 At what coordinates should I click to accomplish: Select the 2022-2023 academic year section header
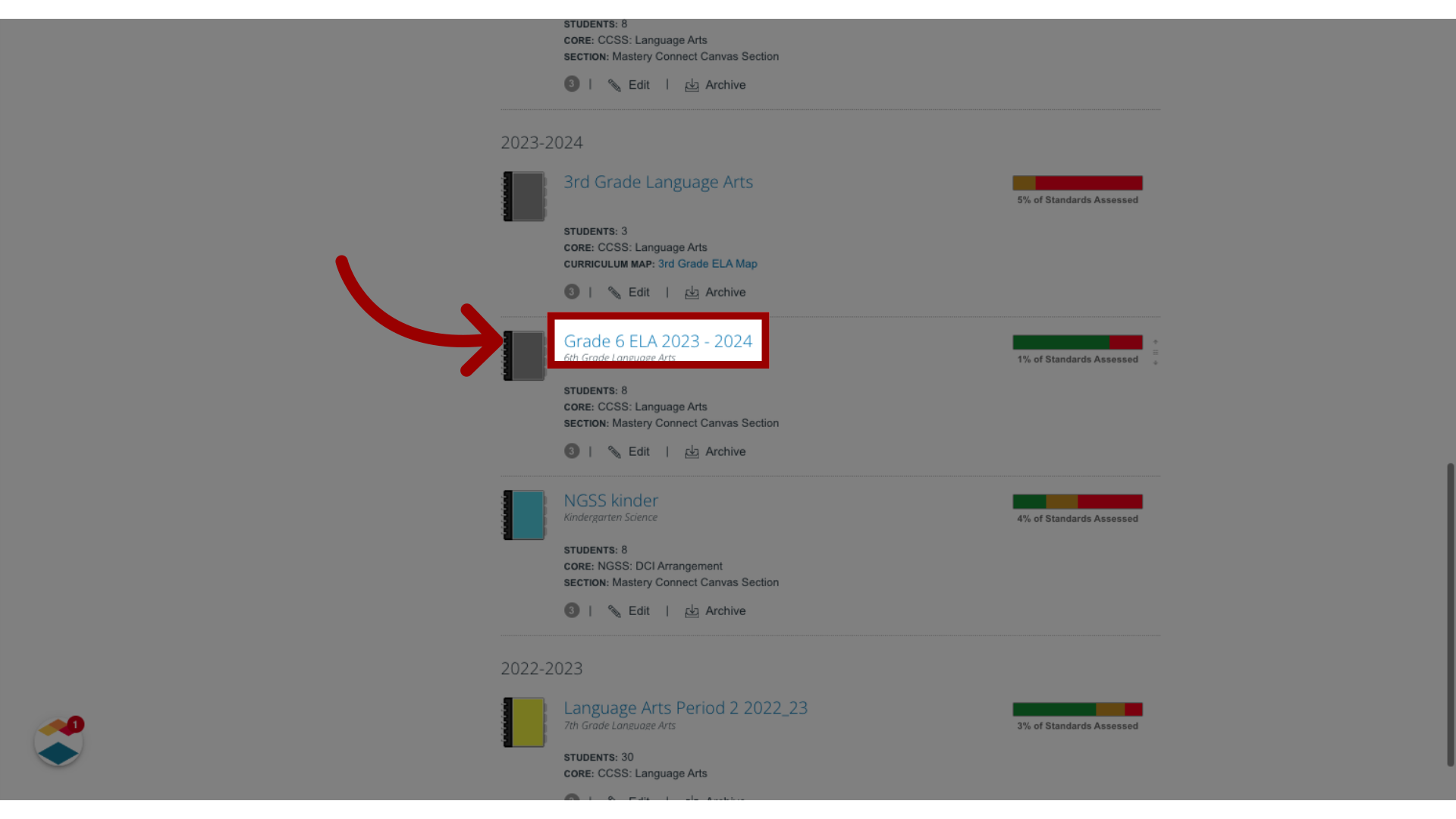click(x=541, y=667)
